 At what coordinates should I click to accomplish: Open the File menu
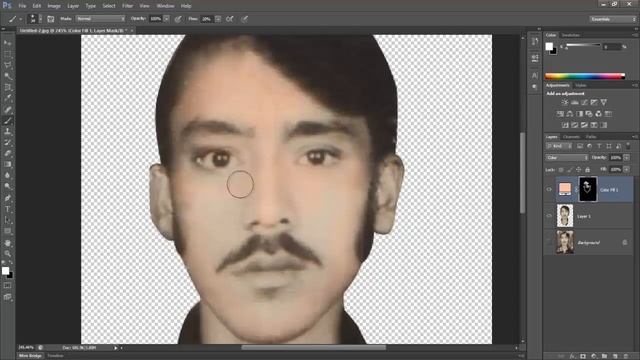22,6
